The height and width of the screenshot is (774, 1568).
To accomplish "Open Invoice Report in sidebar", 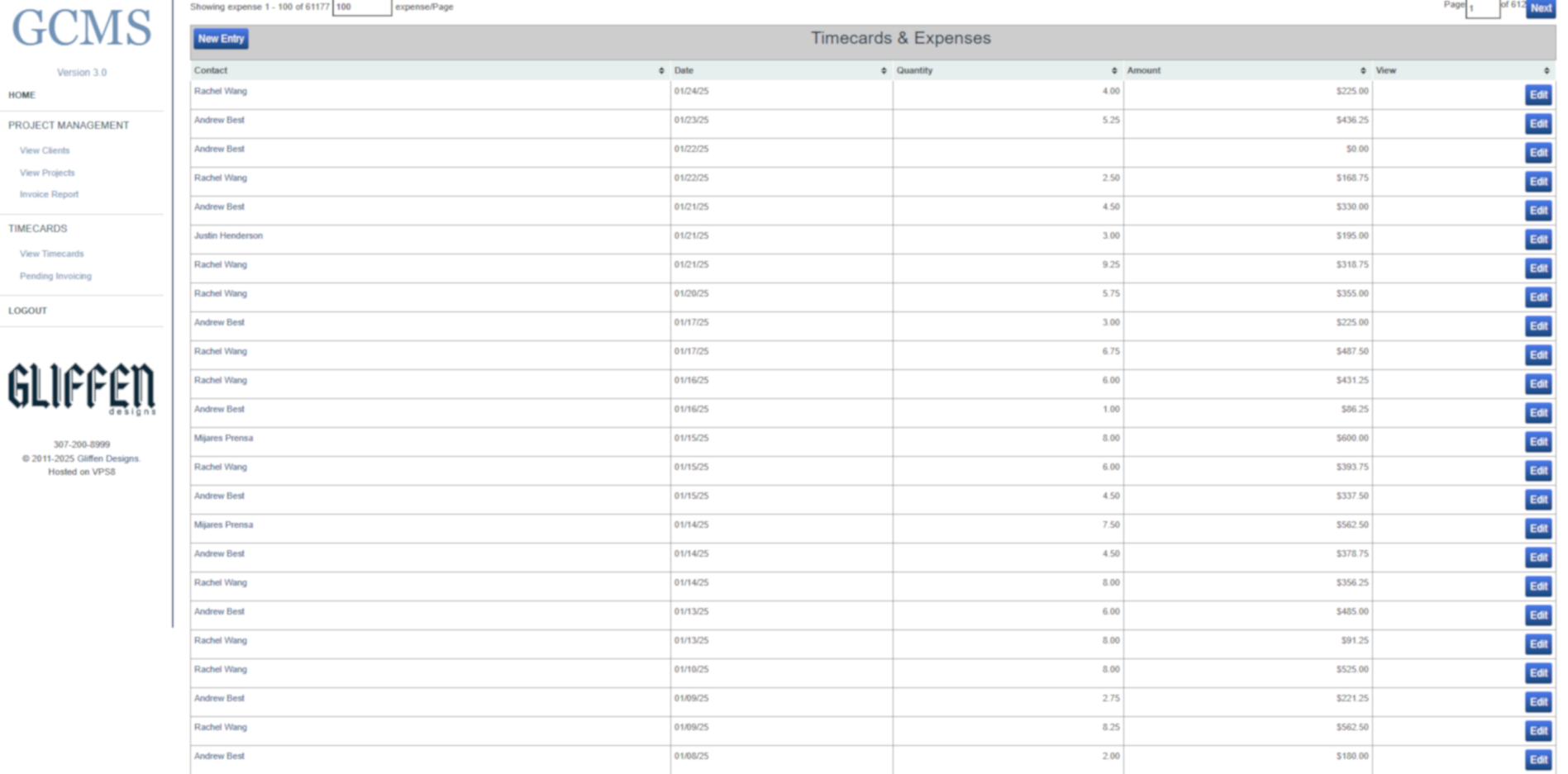I will (49, 194).
